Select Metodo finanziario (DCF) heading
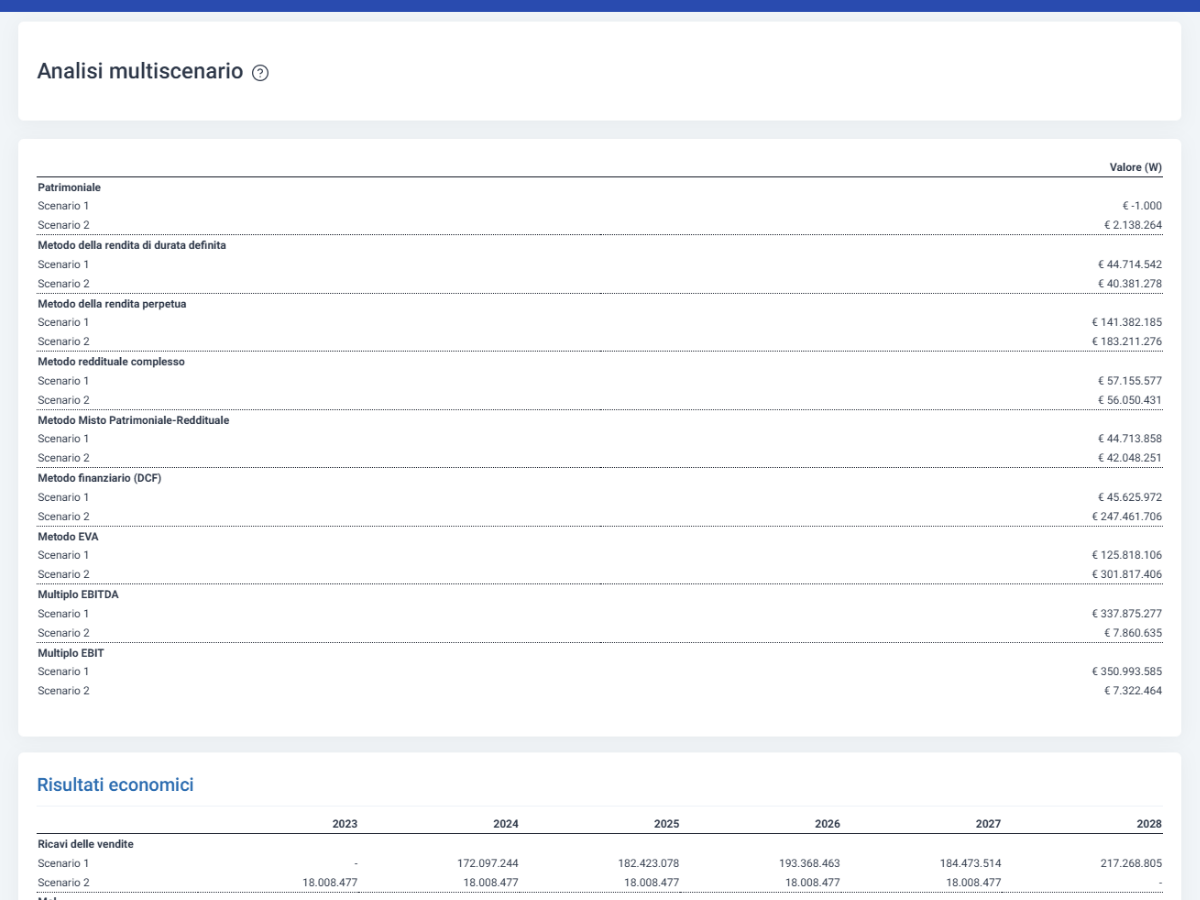This screenshot has height=900, width=1200. point(100,478)
